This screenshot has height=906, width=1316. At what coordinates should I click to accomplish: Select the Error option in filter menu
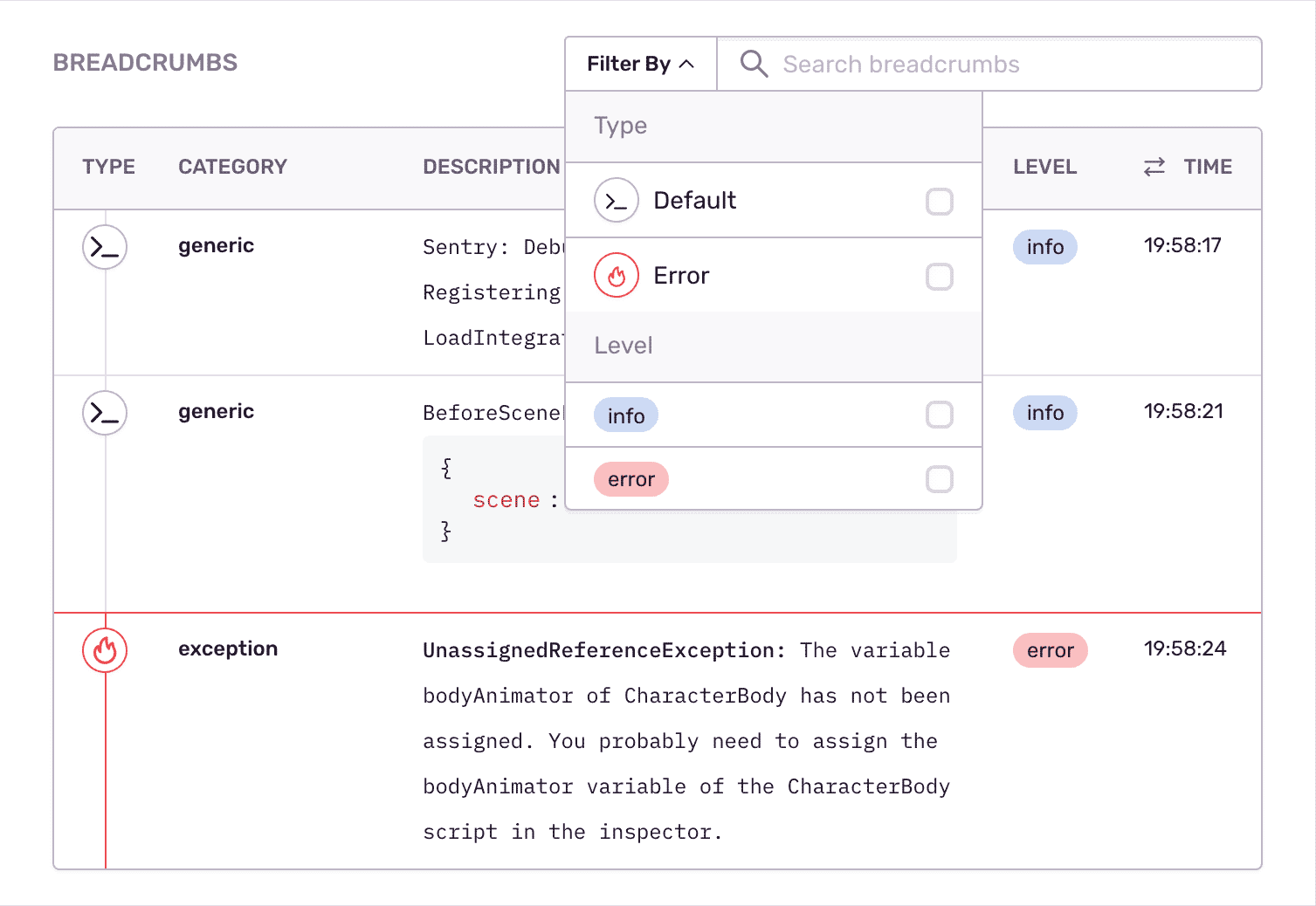(x=681, y=276)
